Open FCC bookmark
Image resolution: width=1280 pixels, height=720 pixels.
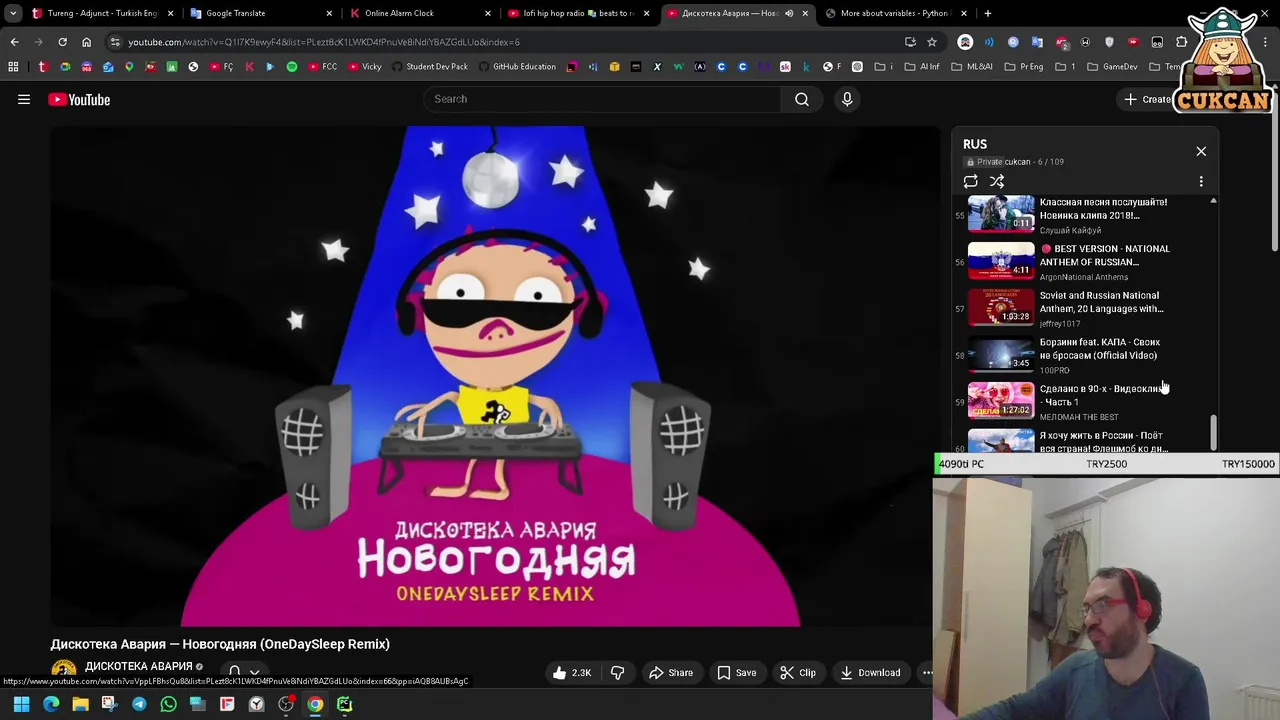pos(322,67)
